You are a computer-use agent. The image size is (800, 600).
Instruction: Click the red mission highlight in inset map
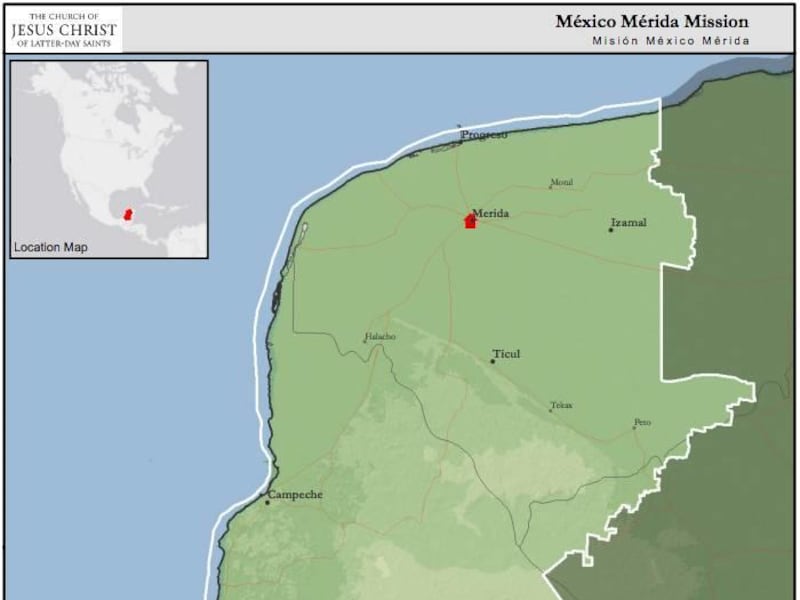(x=128, y=214)
